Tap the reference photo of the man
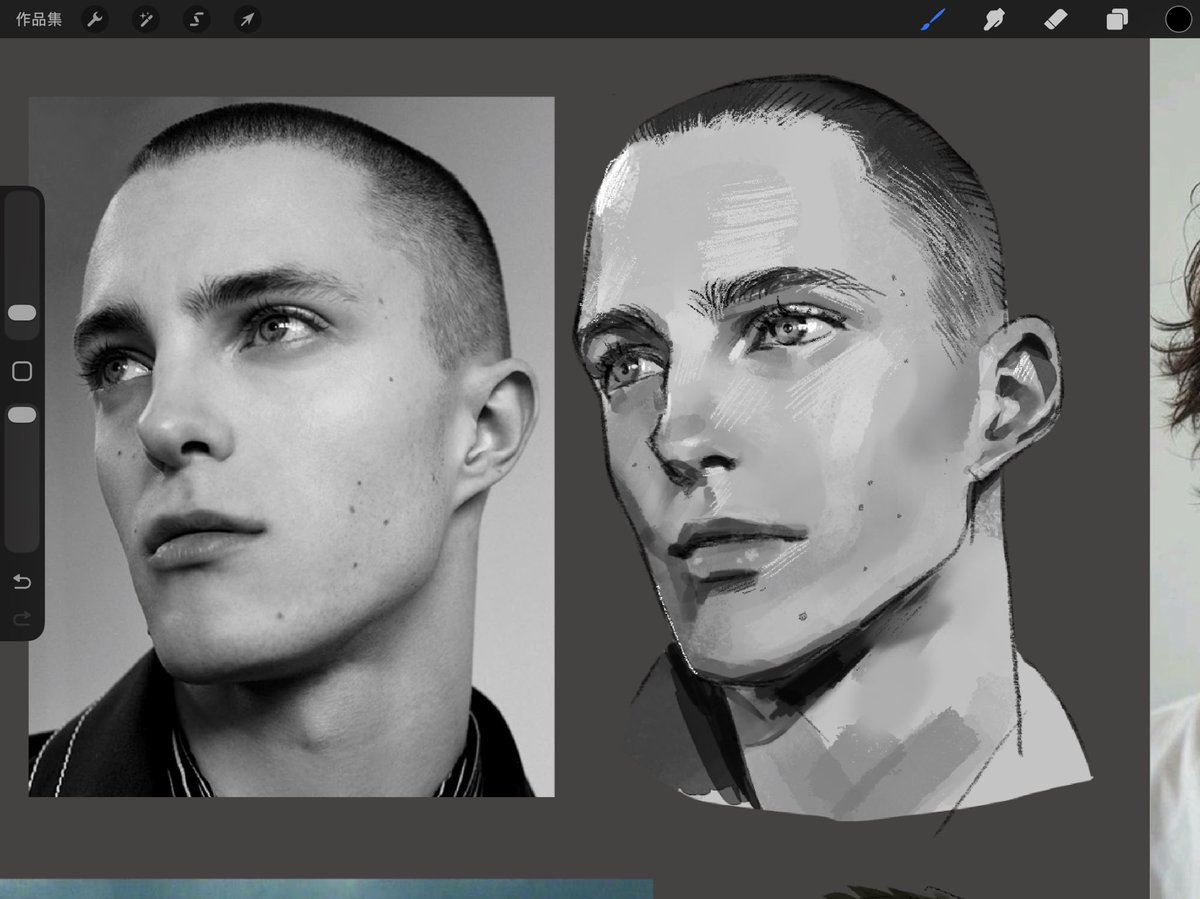 coord(291,447)
